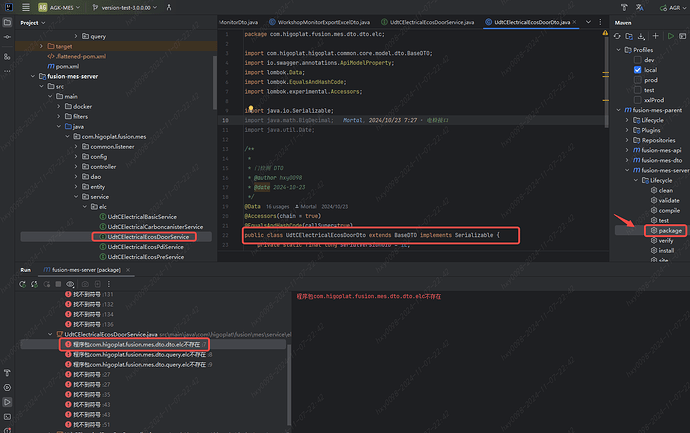Execute Maven goal console icon

683,36
